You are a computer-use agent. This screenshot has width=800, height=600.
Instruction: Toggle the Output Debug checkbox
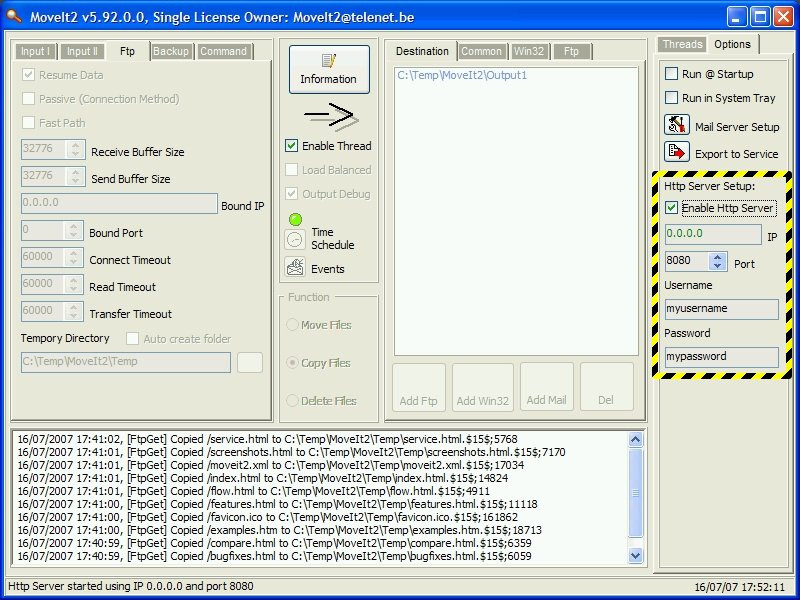click(x=291, y=194)
